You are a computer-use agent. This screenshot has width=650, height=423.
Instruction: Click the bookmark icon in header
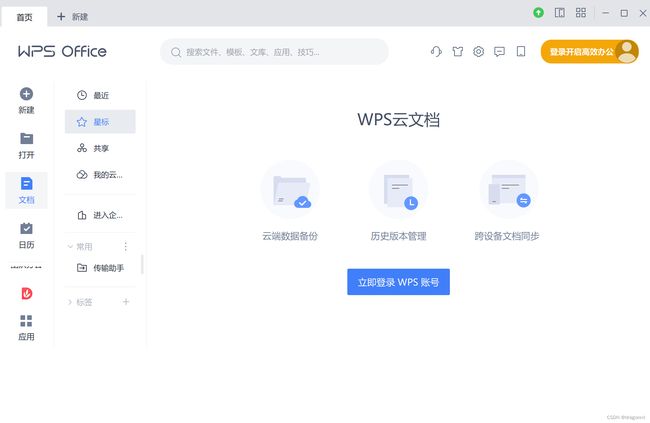[521, 51]
